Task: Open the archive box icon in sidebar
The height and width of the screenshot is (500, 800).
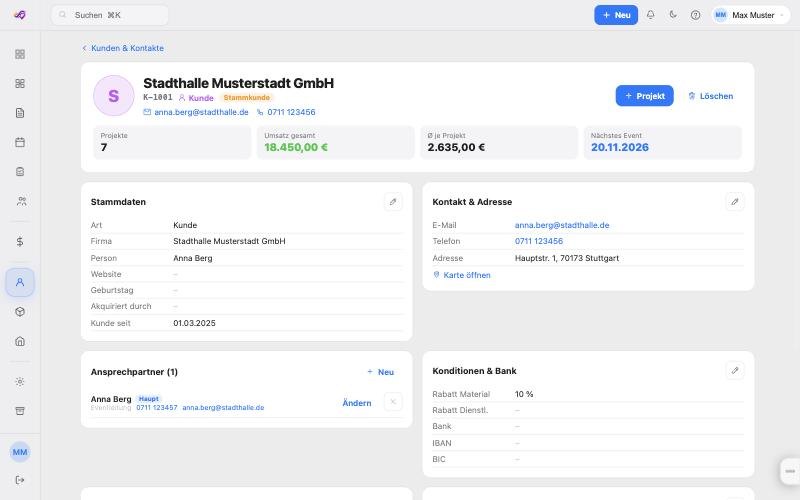Action: [x=20, y=411]
